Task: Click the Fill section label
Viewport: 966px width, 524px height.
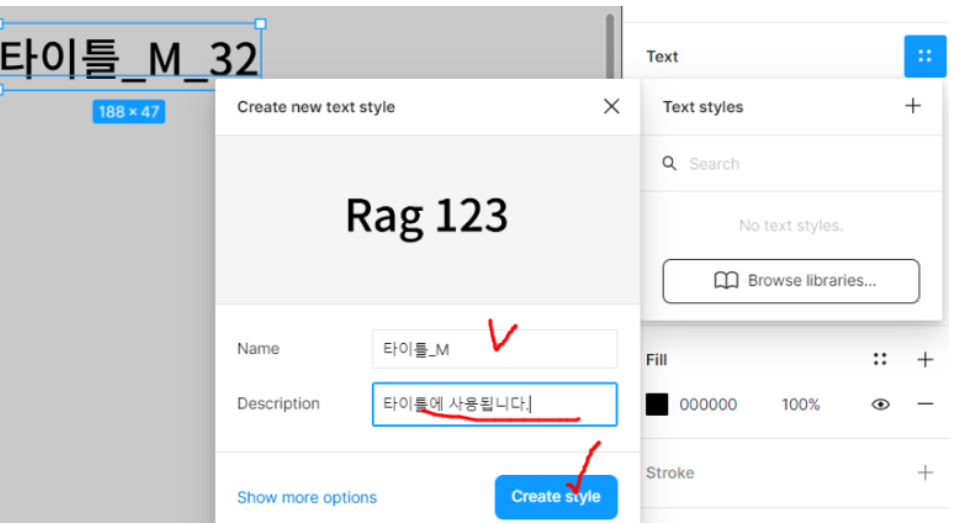Action: point(656,360)
